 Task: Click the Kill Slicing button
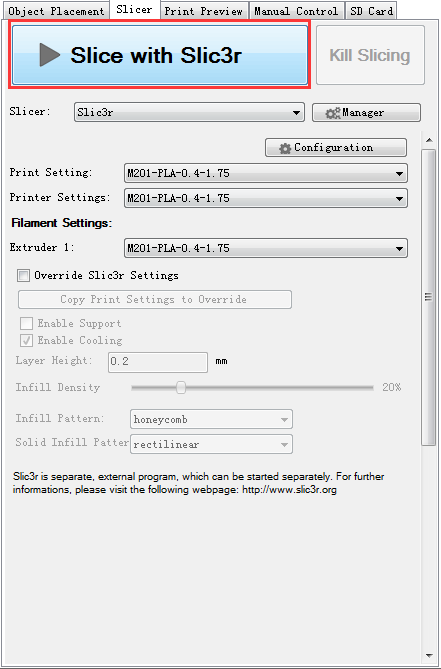pos(370,55)
